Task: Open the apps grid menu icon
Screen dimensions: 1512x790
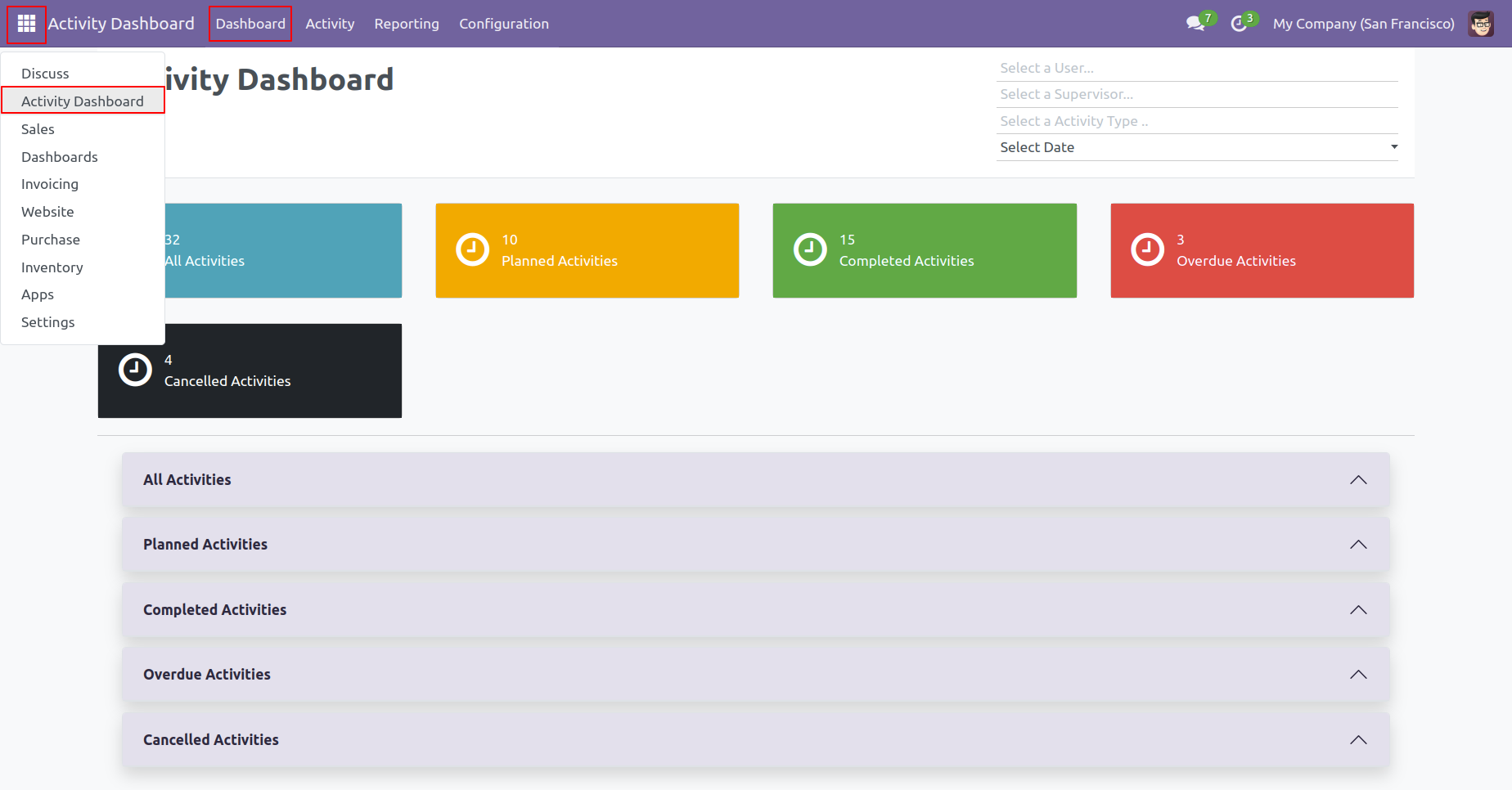Action: pyautogui.click(x=26, y=24)
